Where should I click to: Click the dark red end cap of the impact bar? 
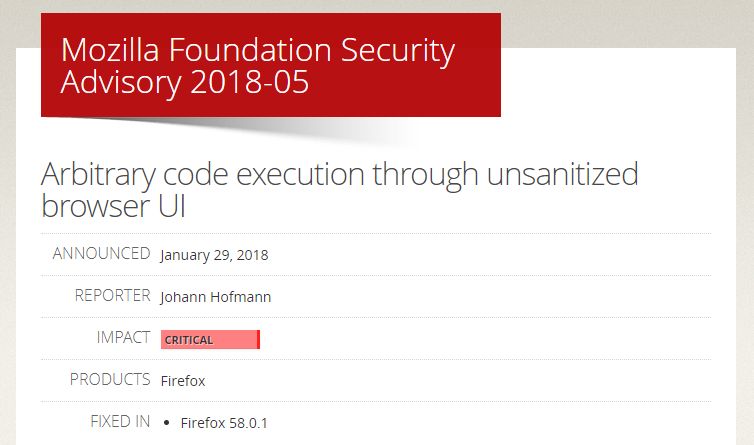click(x=258, y=340)
